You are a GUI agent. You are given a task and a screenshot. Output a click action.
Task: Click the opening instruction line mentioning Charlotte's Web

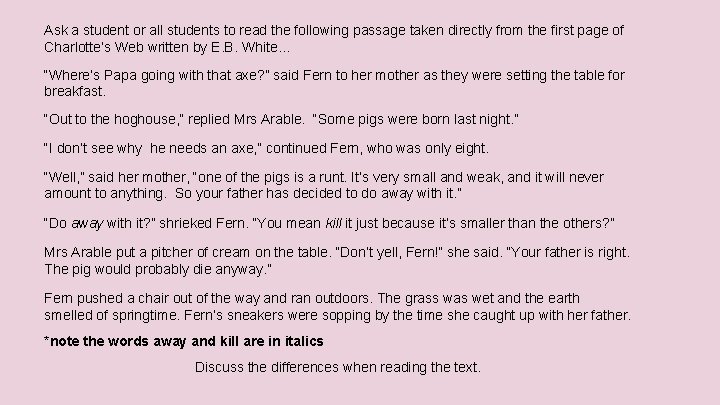tap(334, 39)
